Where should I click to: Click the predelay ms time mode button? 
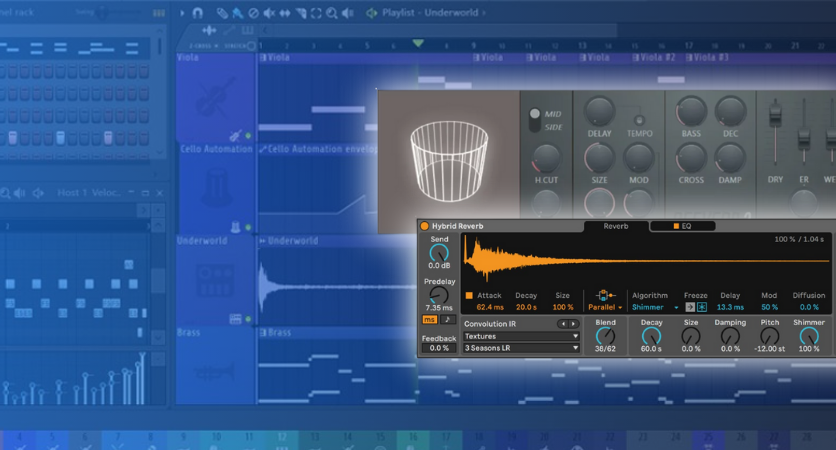tap(430, 320)
